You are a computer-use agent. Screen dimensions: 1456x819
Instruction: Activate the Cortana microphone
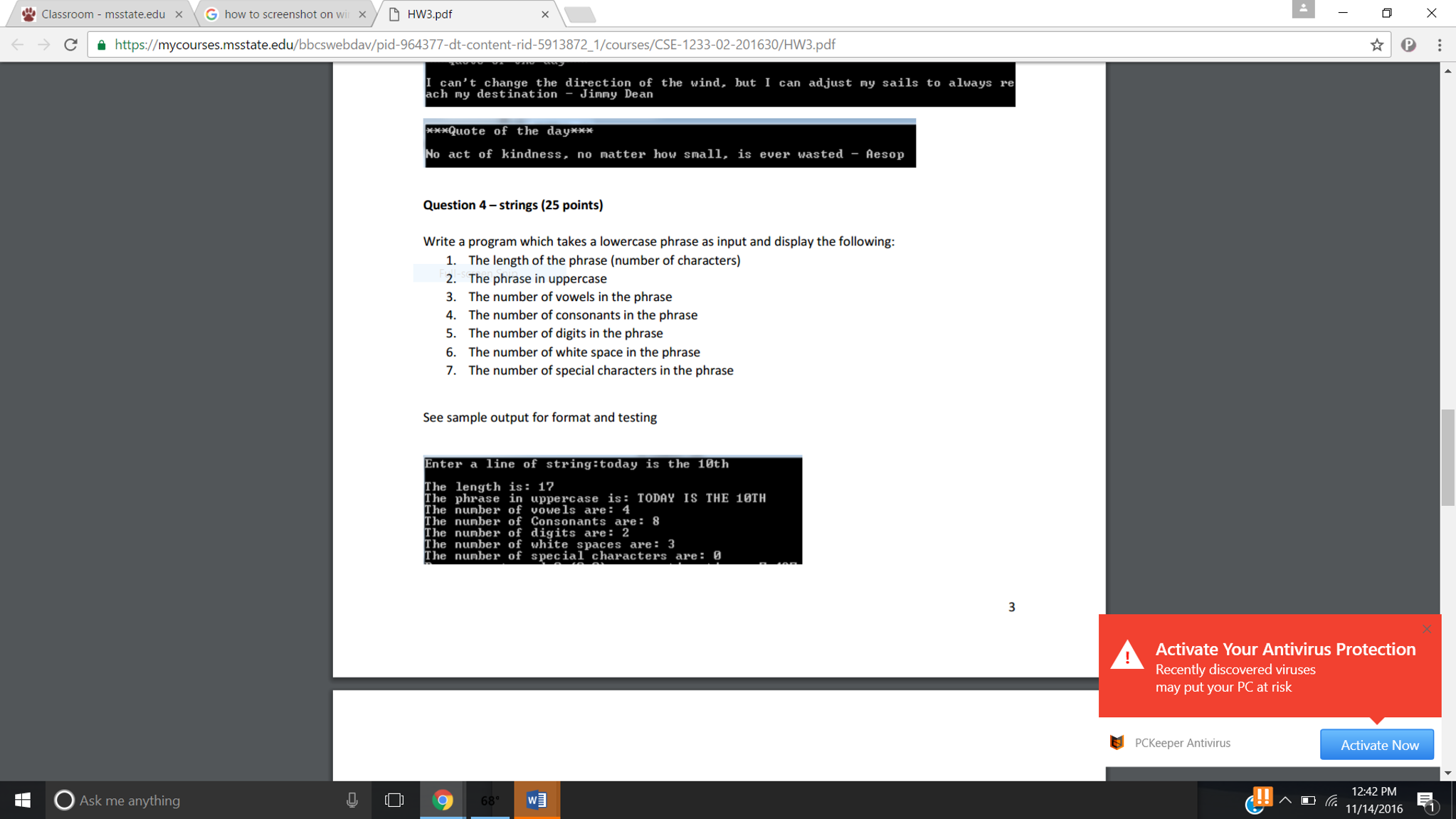[352, 800]
